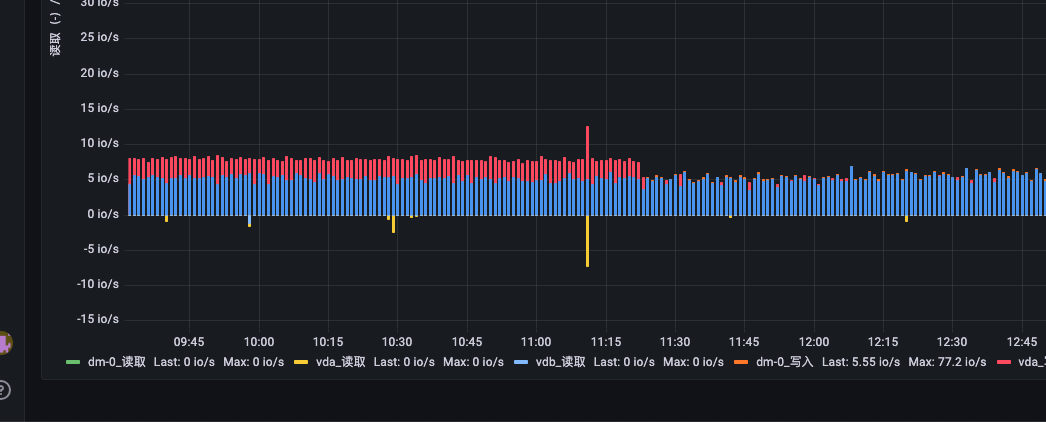Viewport: 1046px width, 422px height.
Task: Click the long yellow negative bar near 11:10
Action: coord(588,241)
